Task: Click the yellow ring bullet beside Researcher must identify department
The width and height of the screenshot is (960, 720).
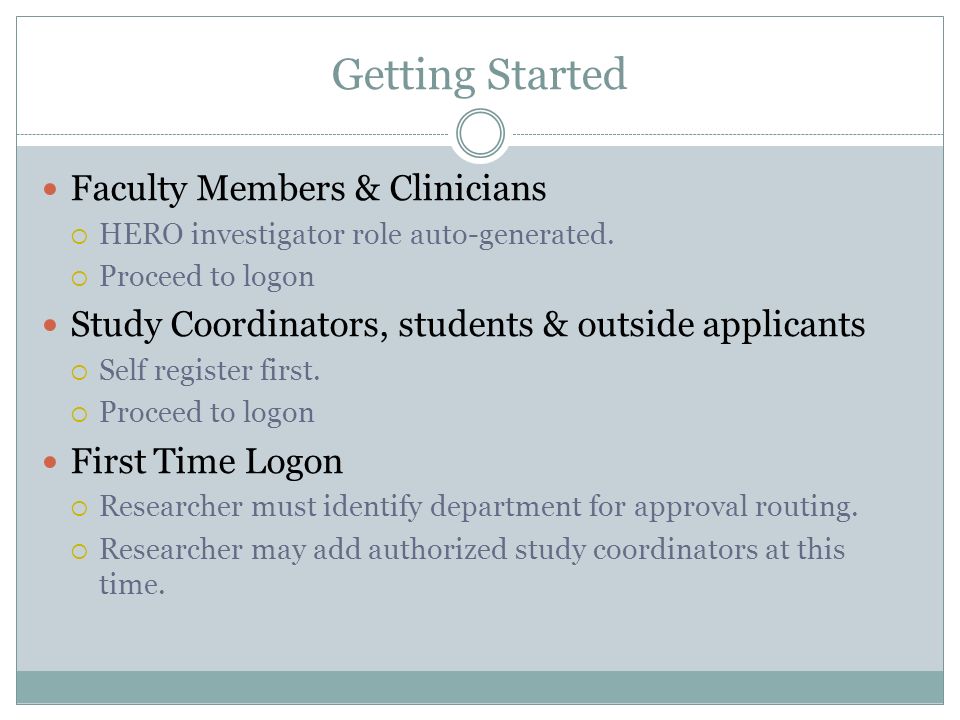Action: tap(80, 508)
